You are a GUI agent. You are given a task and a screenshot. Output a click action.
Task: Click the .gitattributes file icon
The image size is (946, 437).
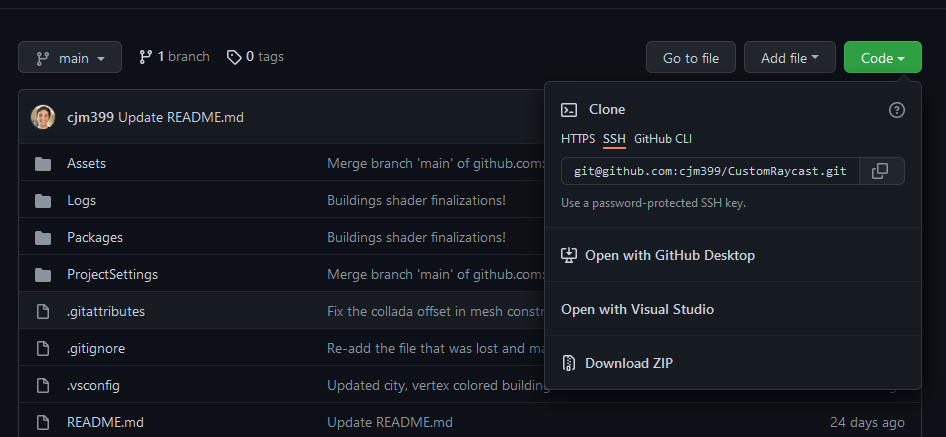[x=43, y=311]
